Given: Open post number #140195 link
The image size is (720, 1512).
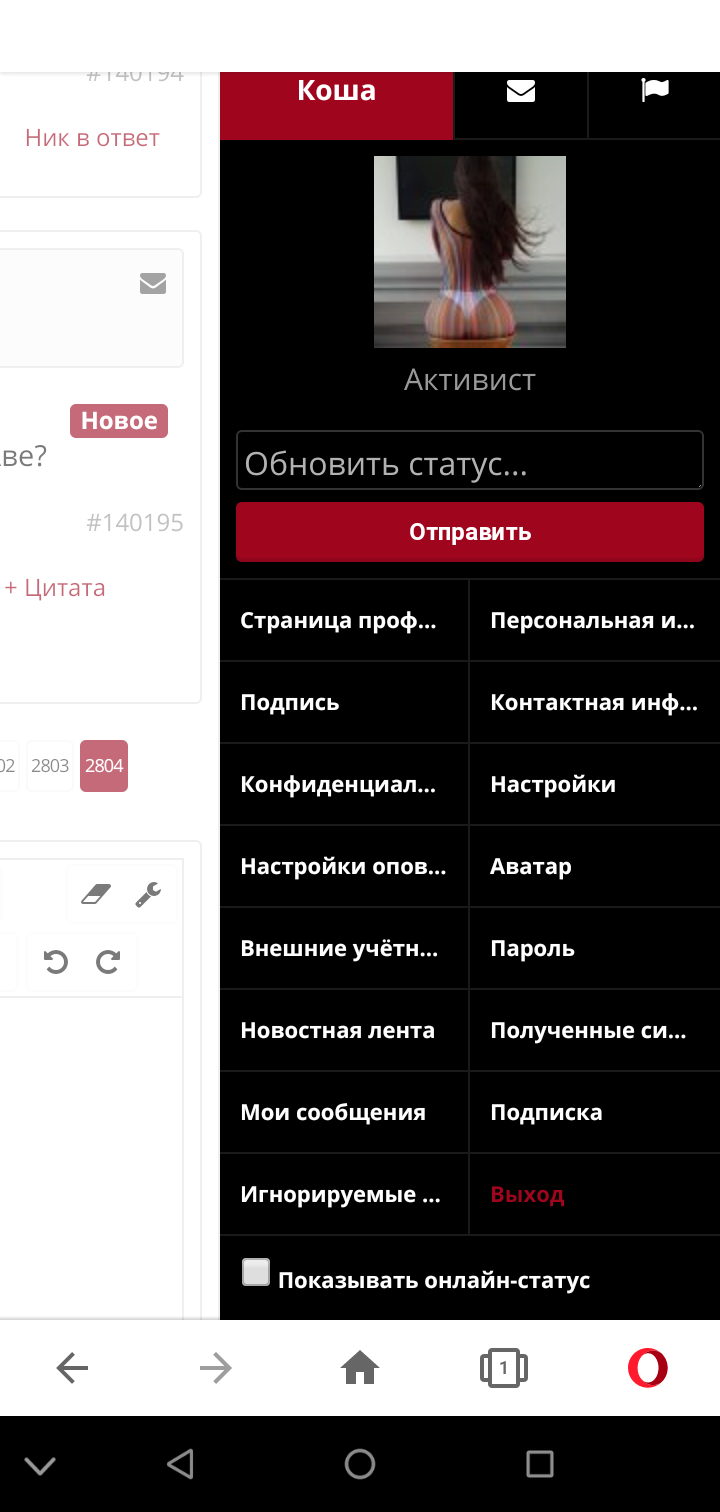Looking at the screenshot, I should click(135, 522).
